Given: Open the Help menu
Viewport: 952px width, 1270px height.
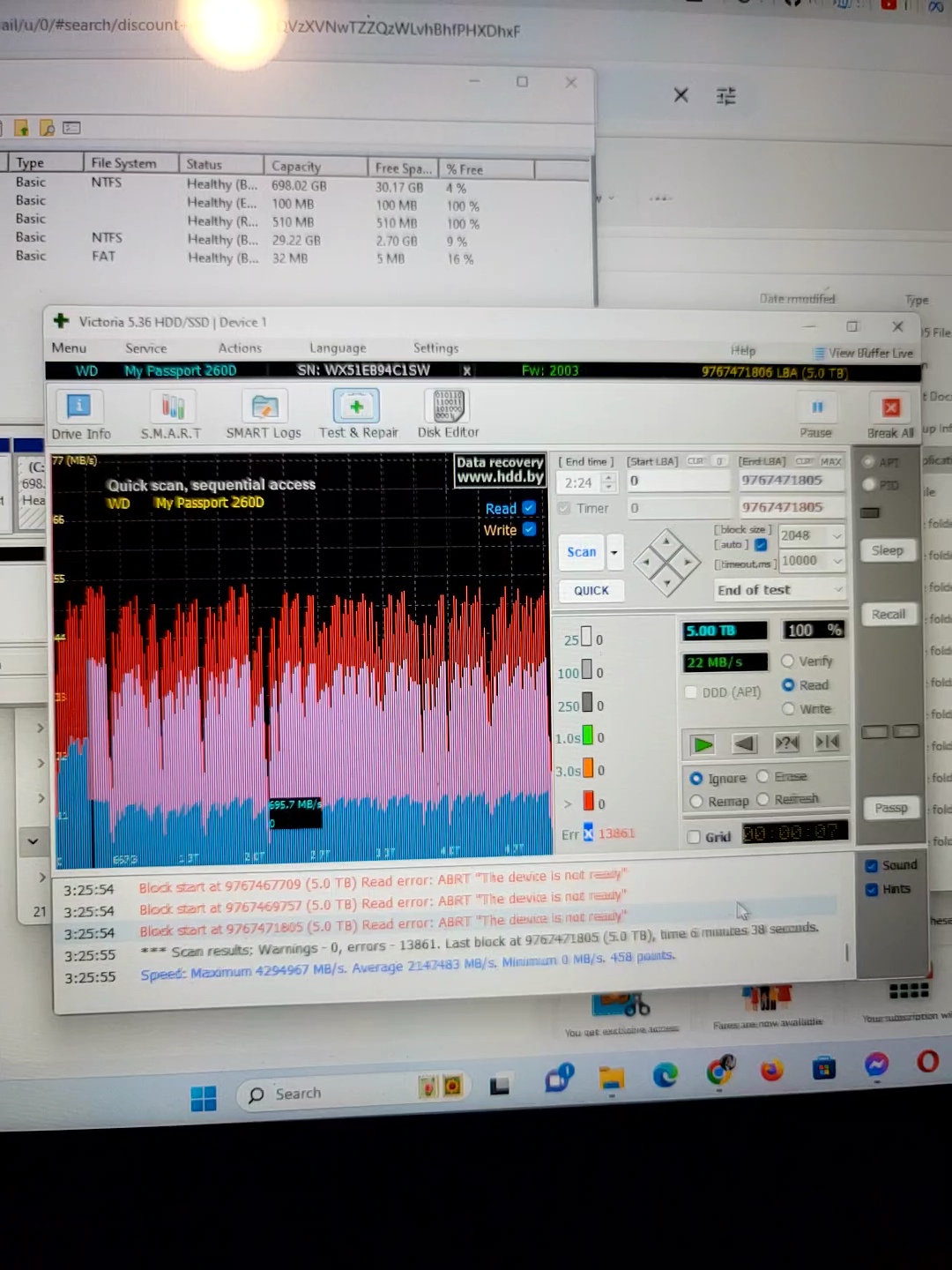Looking at the screenshot, I should [743, 350].
